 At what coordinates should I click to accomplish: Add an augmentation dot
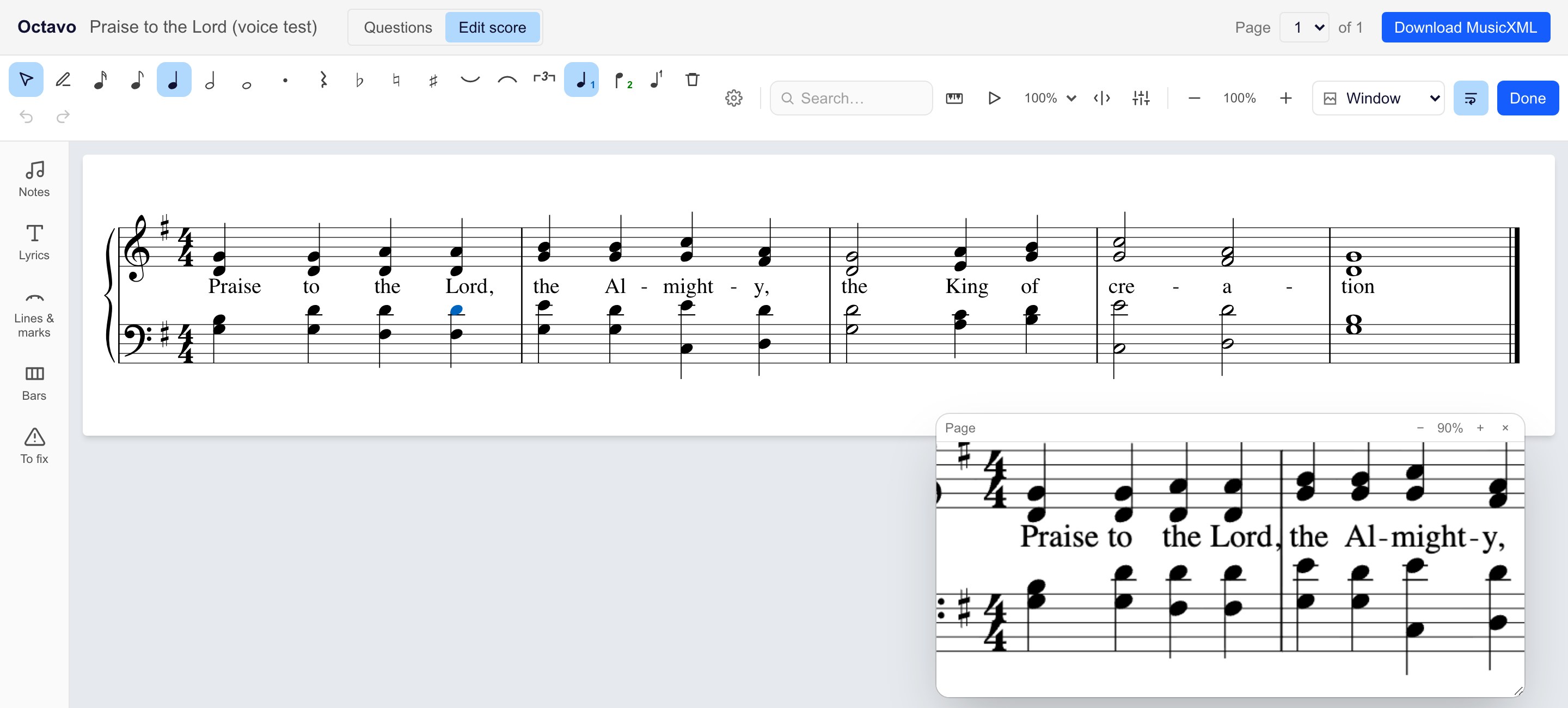coord(285,80)
